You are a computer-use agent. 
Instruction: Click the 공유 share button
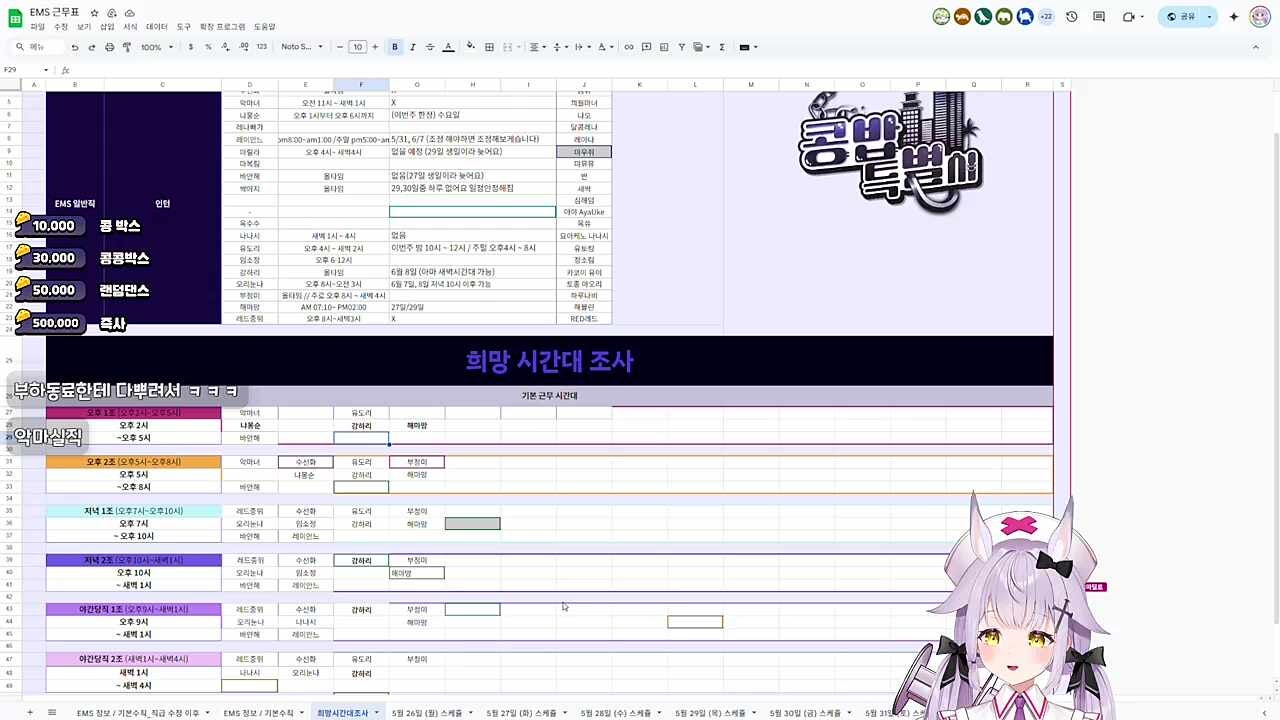(x=1180, y=17)
